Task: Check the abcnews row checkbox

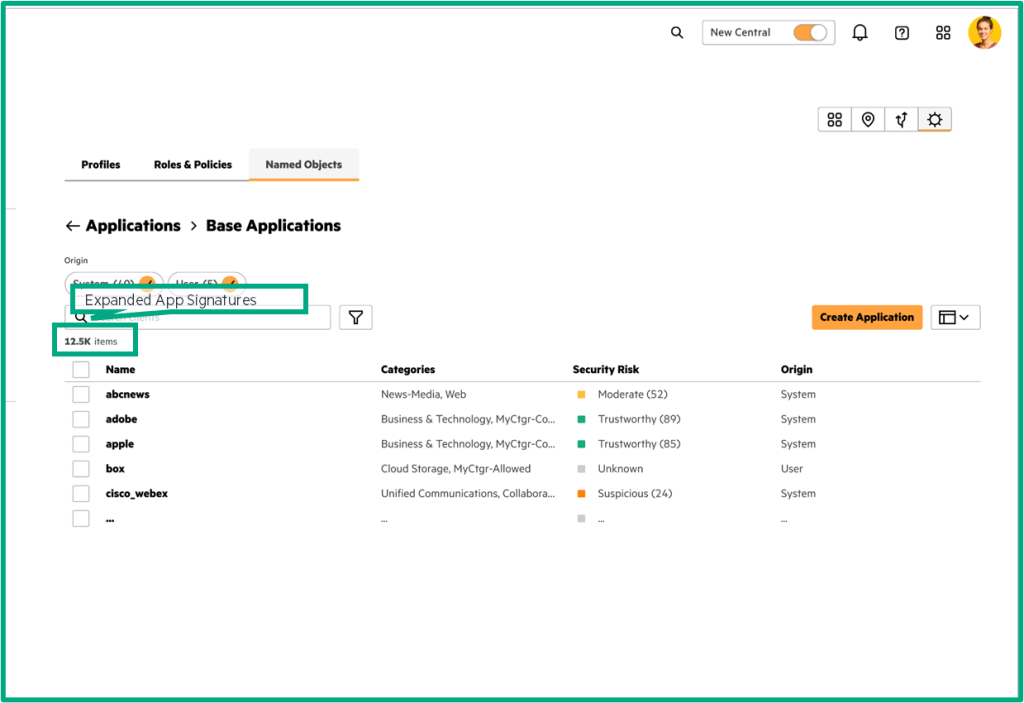Action: point(81,394)
